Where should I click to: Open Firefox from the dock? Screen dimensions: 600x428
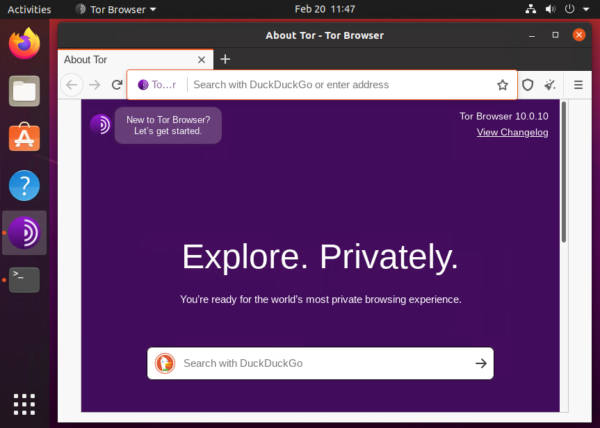(x=24, y=44)
